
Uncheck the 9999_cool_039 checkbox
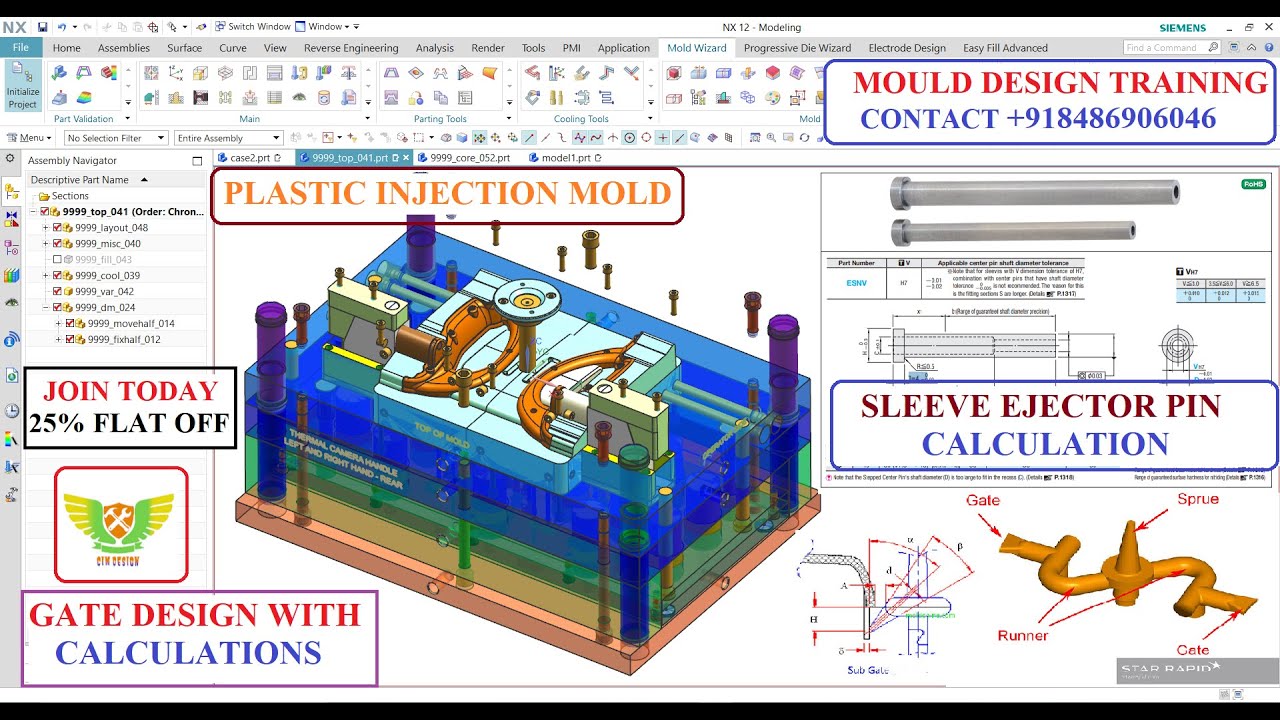(x=58, y=276)
